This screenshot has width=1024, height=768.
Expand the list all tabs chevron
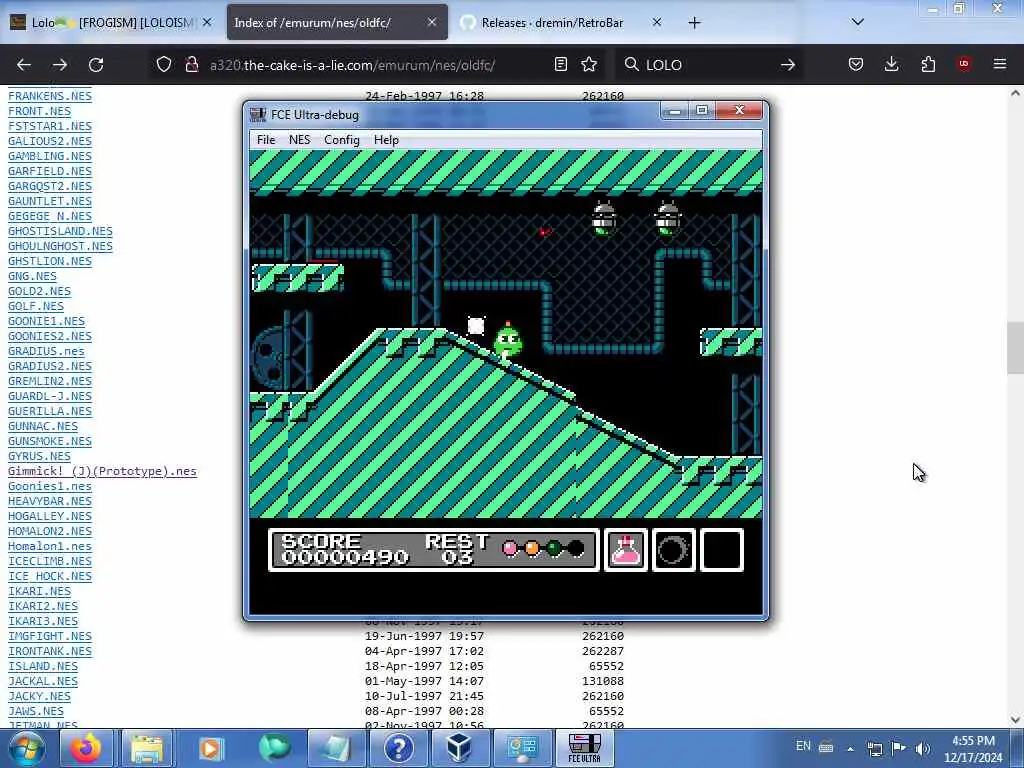click(x=858, y=22)
